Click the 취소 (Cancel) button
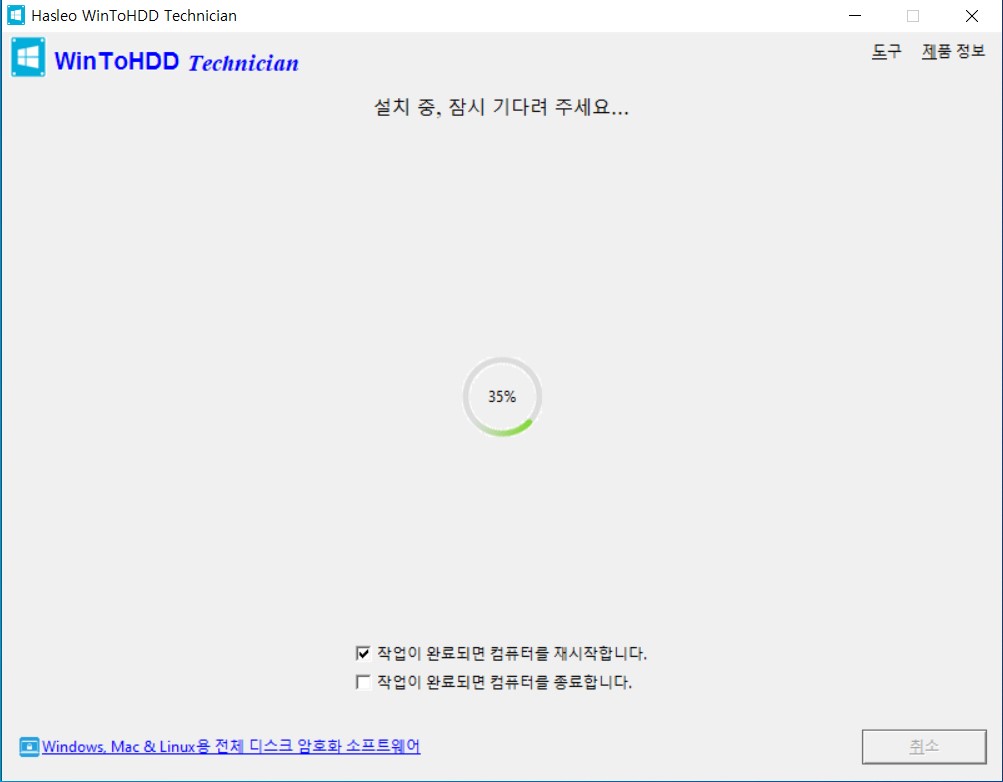The width and height of the screenshot is (1003, 782). point(924,746)
